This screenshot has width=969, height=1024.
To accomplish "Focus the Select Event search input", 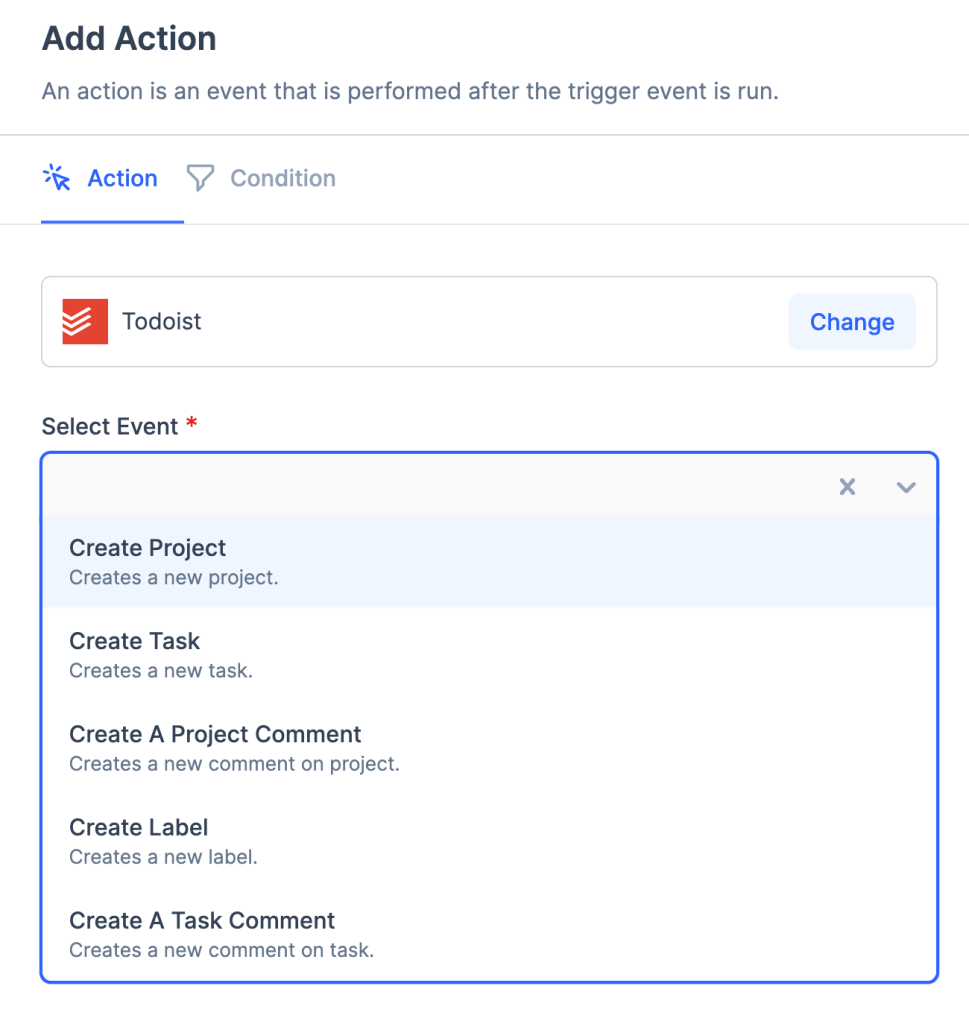I will (x=430, y=487).
